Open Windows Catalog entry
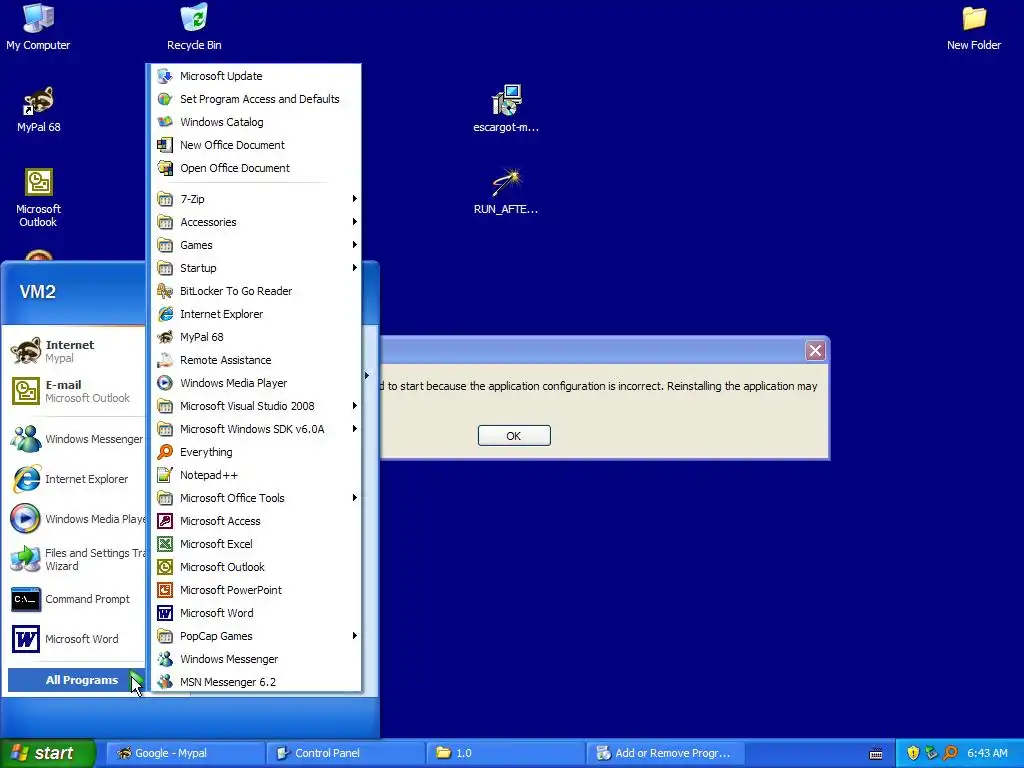The height and width of the screenshot is (768, 1024). pyautogui.click(x=255, y=122)
